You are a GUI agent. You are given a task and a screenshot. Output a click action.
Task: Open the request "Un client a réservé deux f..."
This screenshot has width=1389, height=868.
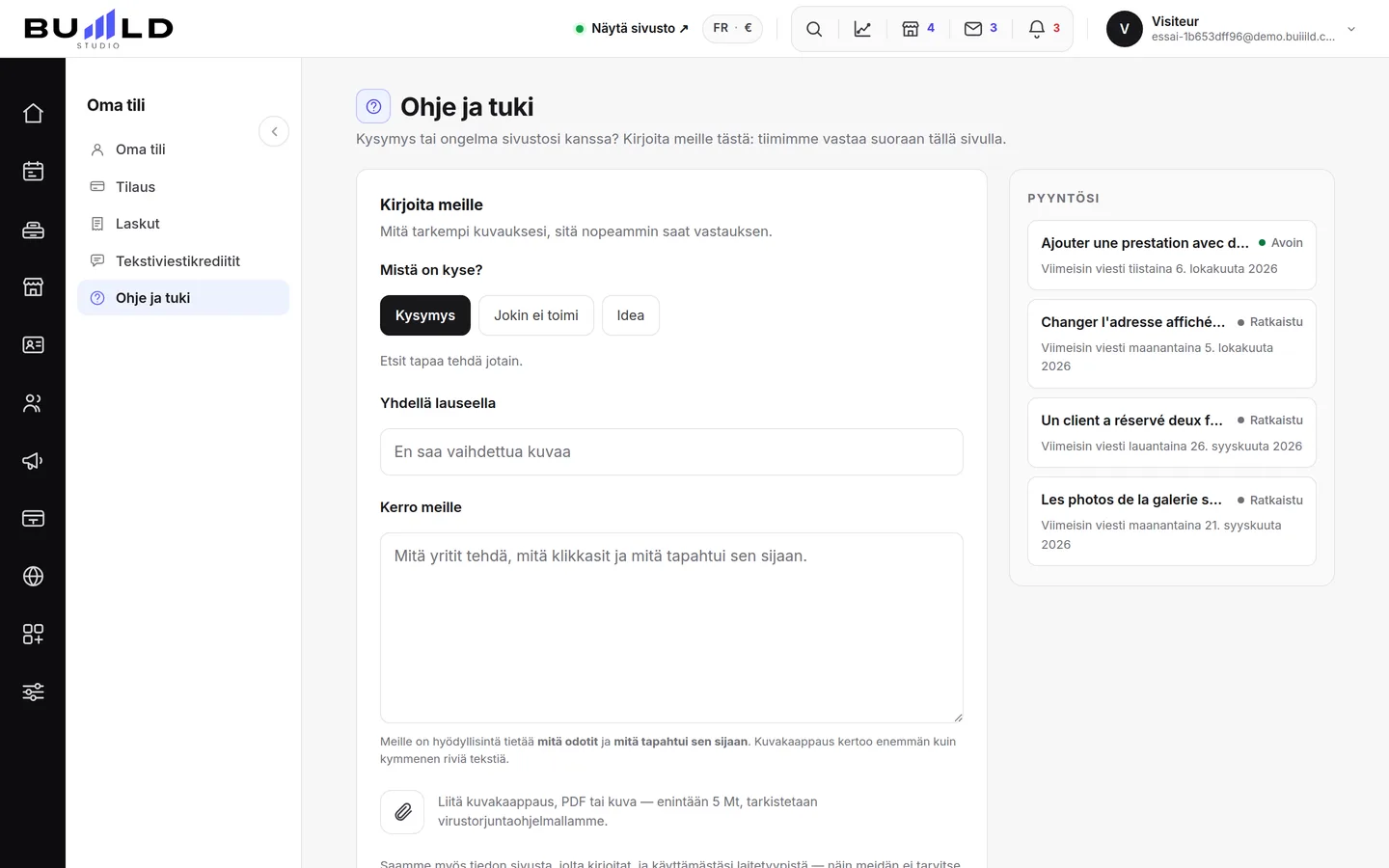pyautogui.click(x=1172, y=433)
